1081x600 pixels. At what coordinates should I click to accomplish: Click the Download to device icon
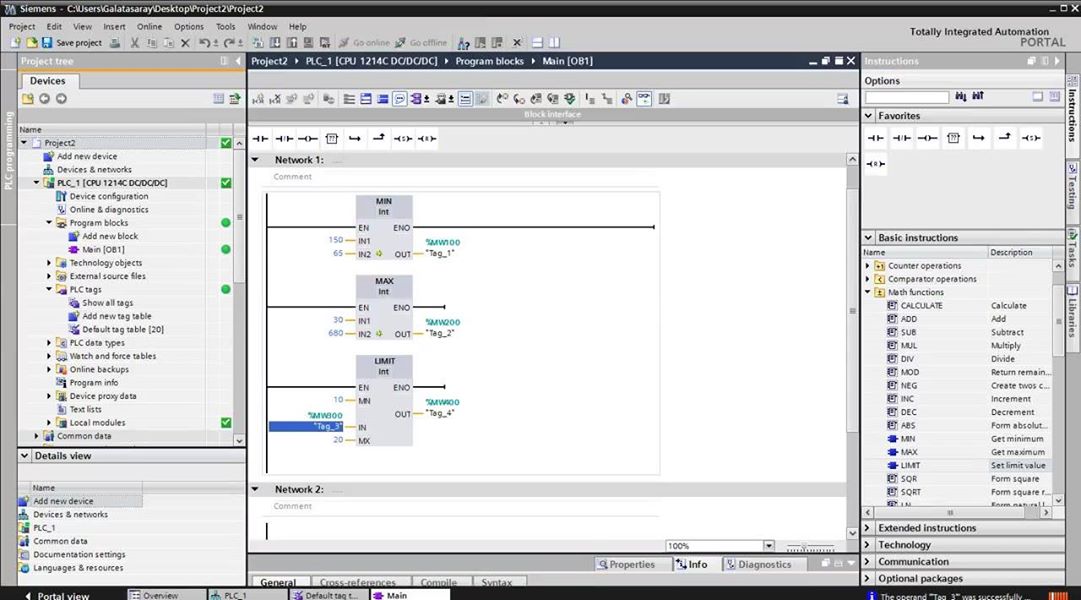point(274,43)
